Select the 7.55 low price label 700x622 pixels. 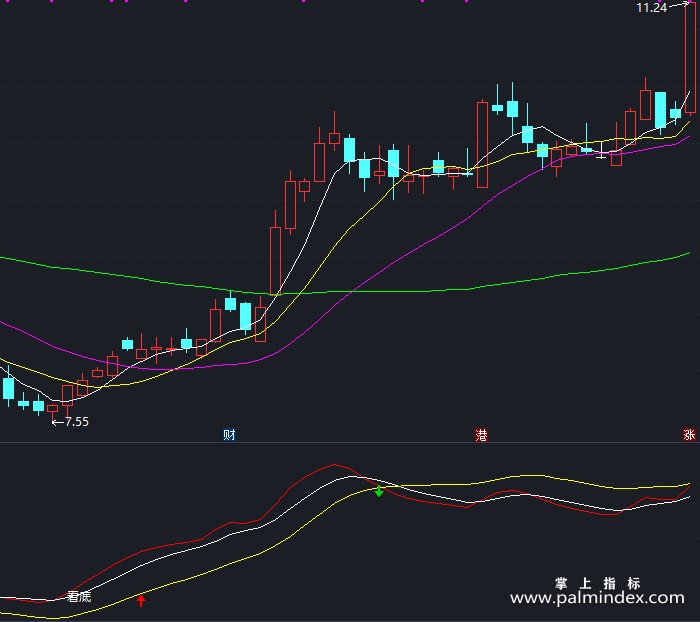point(77,422)
